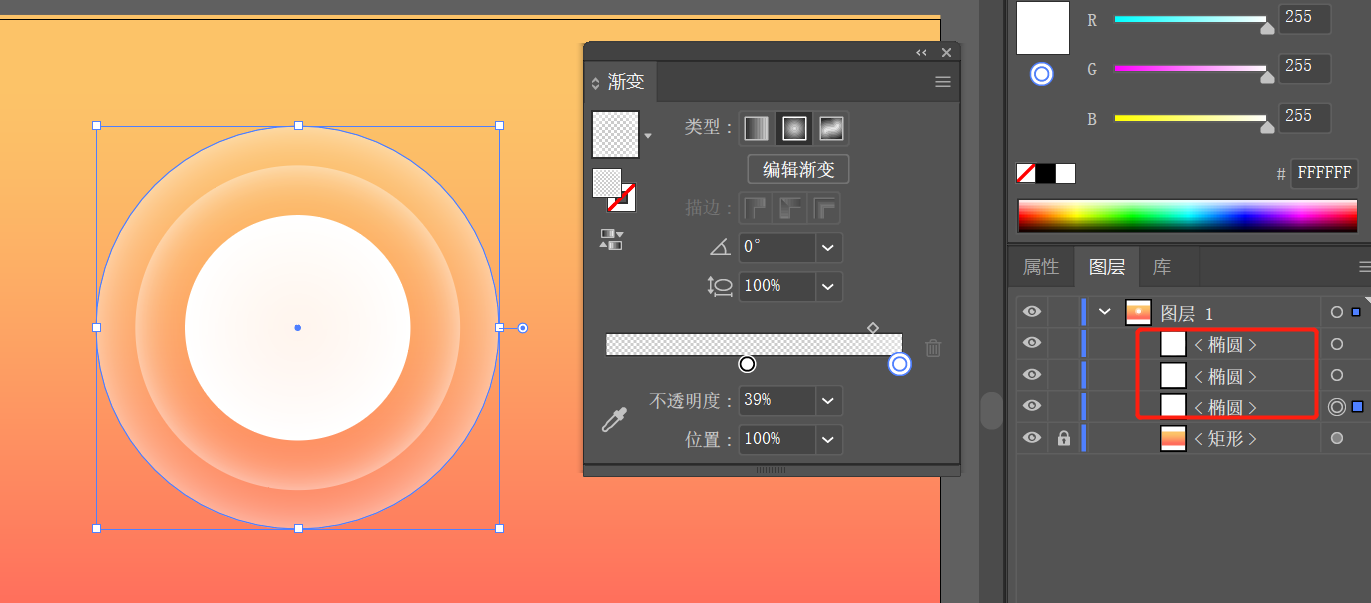Click the 编辑渐变 button

(798, 169)
